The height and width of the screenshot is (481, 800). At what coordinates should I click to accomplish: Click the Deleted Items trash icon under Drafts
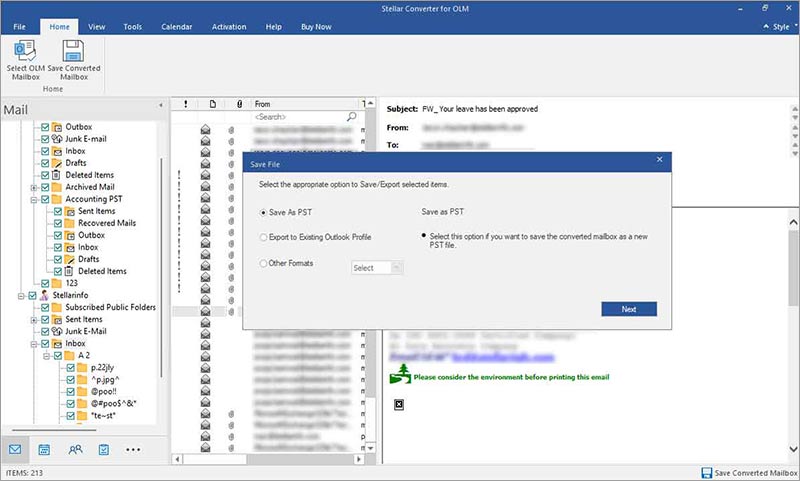tap(57, 175)
